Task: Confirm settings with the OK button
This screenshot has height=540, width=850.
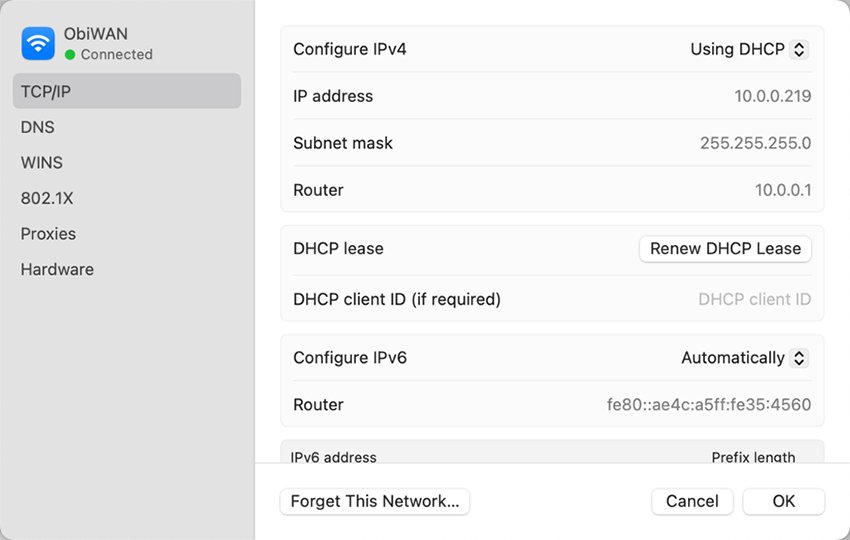Action: tap(783, 501)
